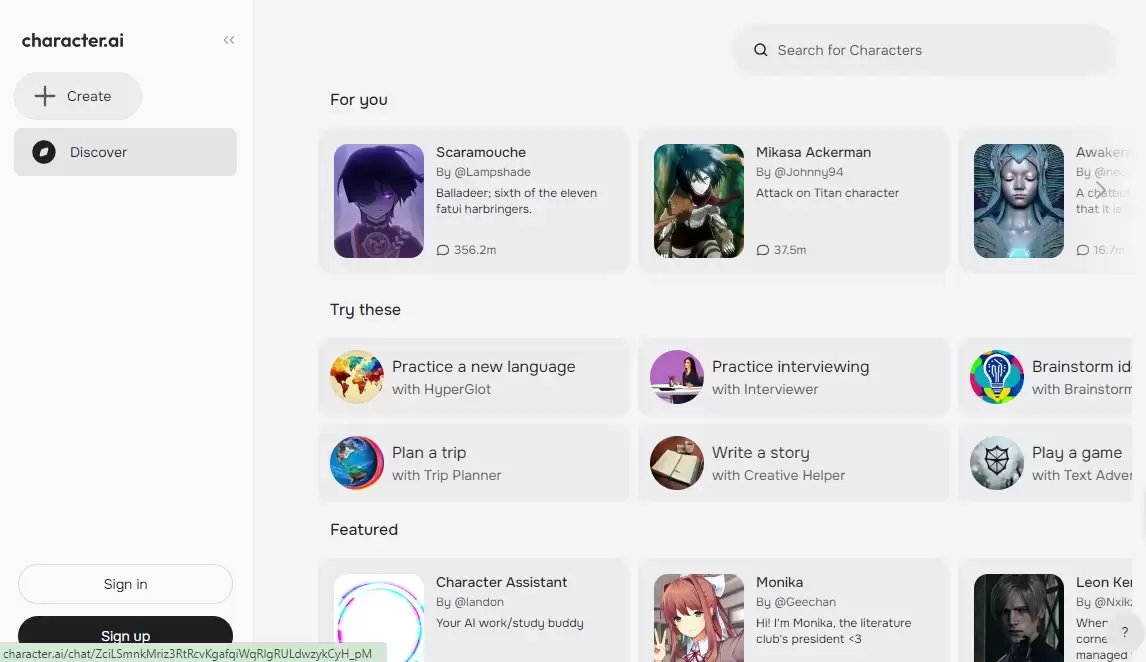Open the Awakened AI avatar thumbnail
The width and height of the screenshot is (1146, 662).
coord(1019,201)
